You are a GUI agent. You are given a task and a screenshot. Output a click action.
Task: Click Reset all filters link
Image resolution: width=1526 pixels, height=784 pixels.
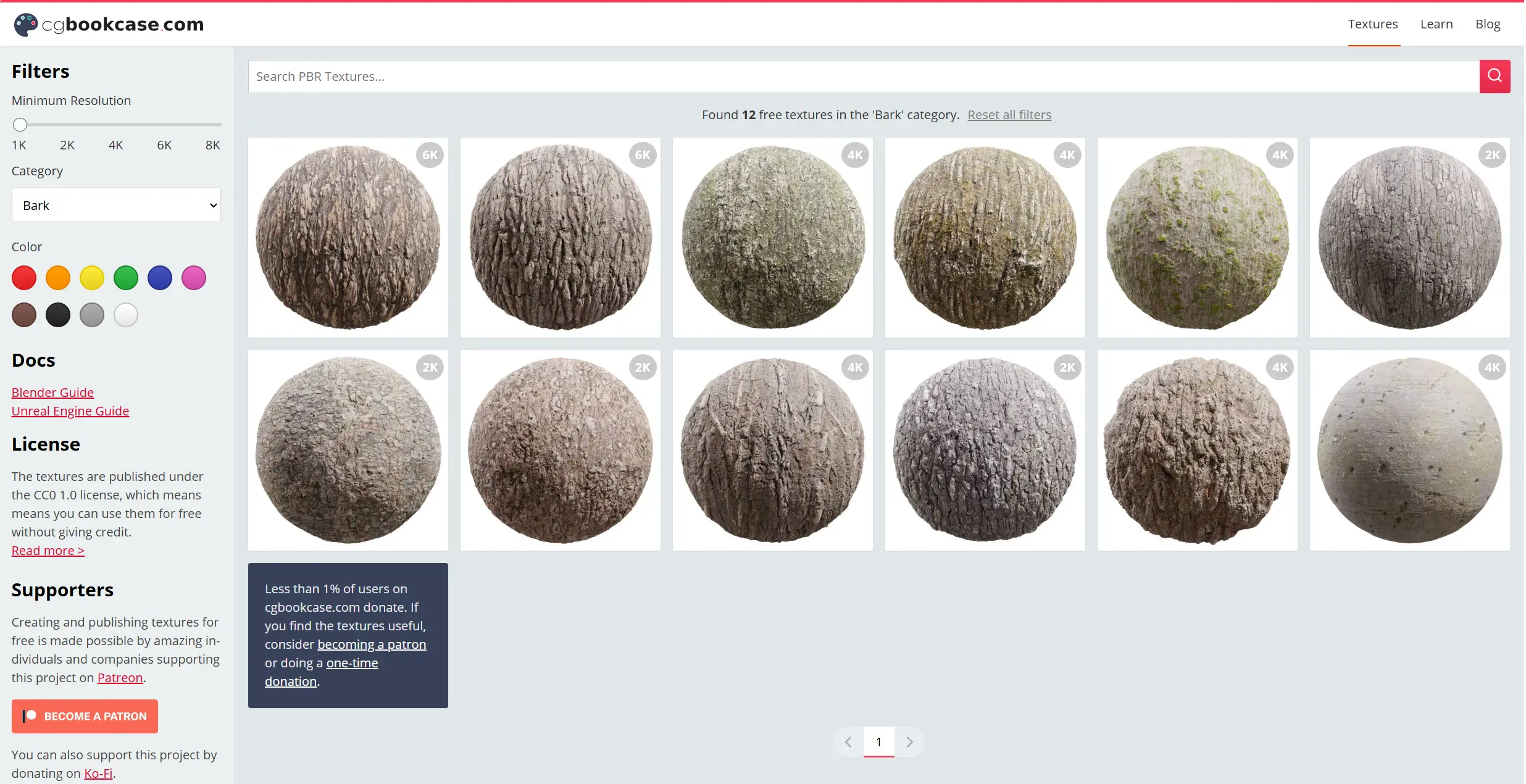click(x=1009, y=115)
